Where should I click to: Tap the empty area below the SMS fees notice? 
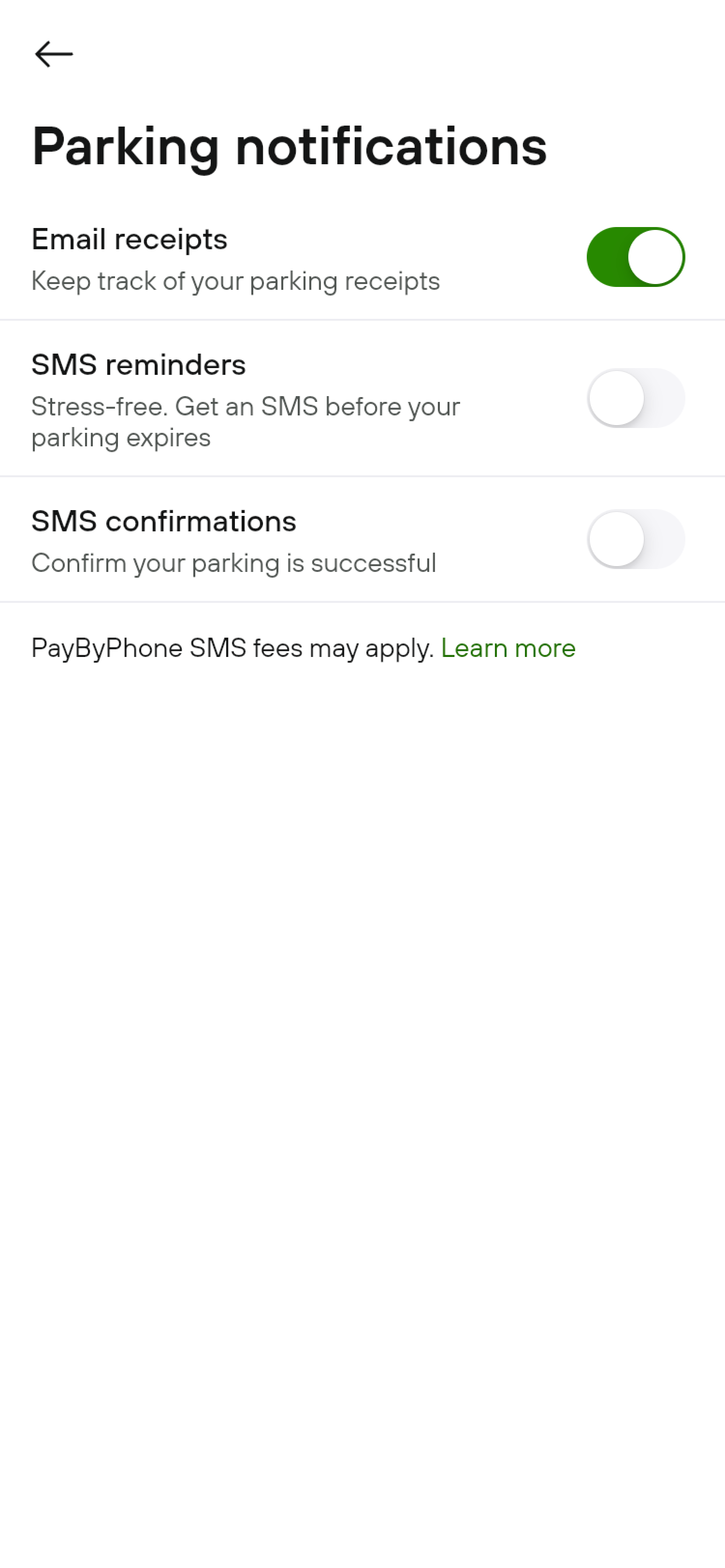tap(362, 1035)
